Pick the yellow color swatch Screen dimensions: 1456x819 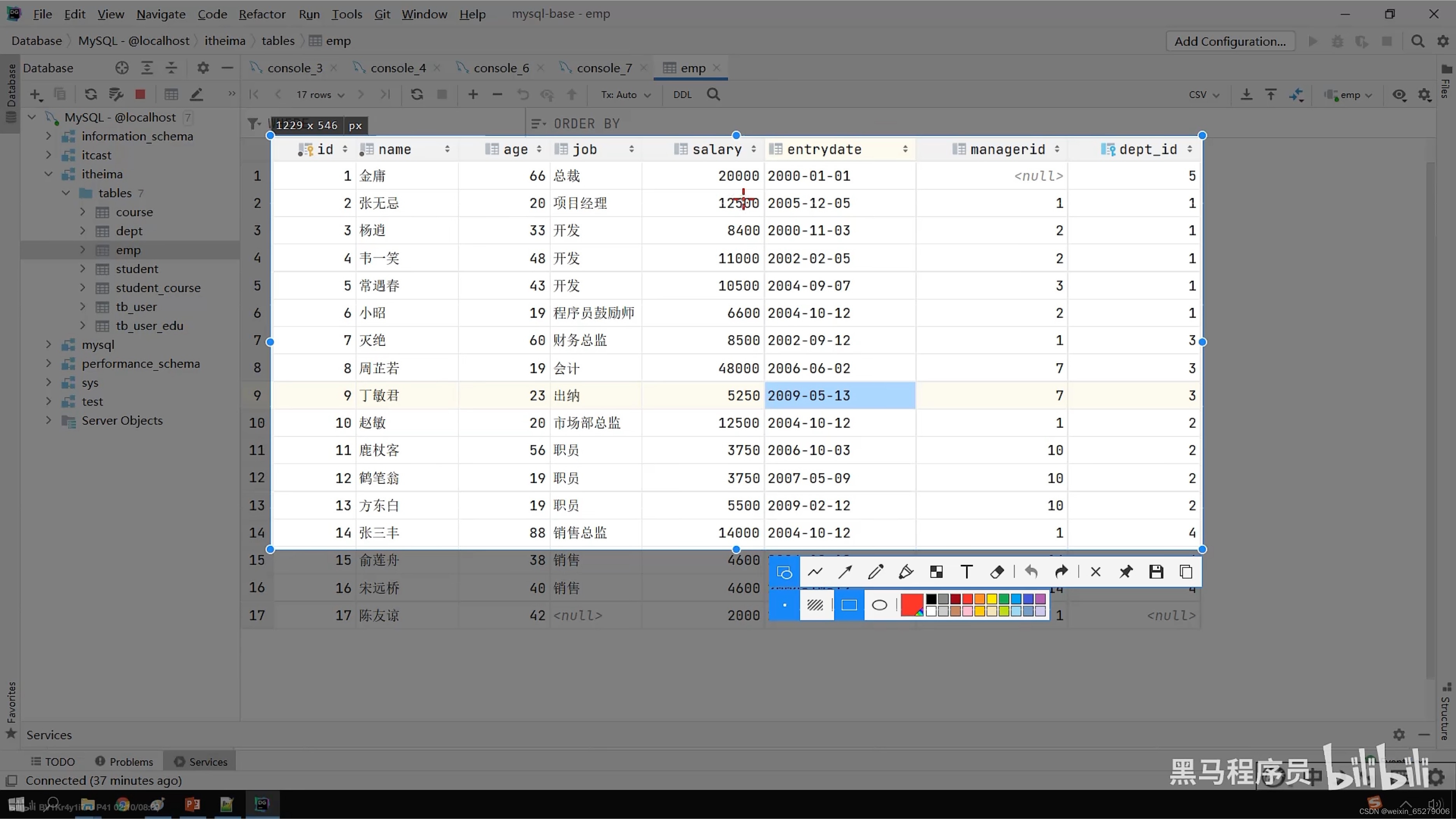click(991, 599)
